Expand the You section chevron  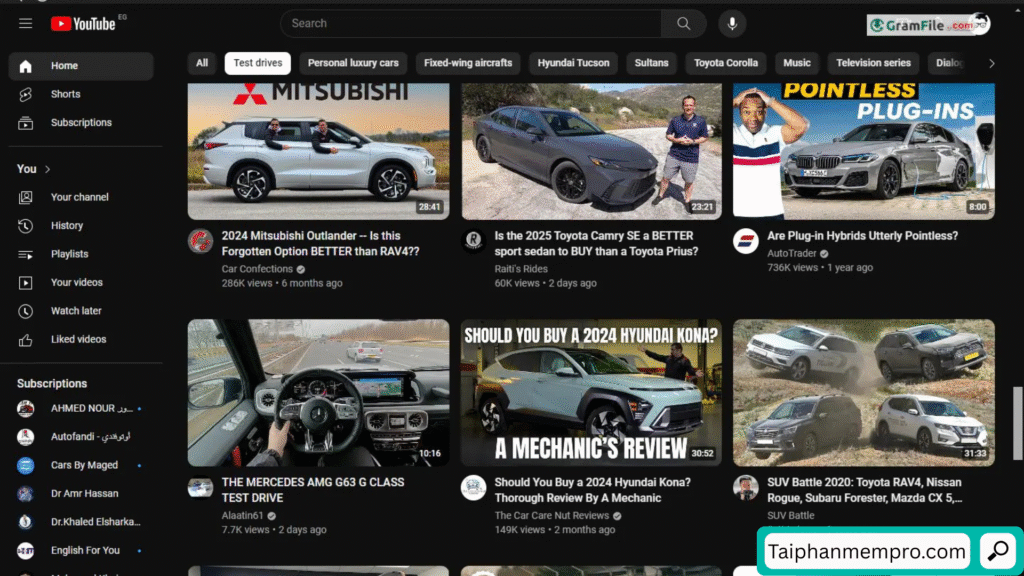(47, 169)
